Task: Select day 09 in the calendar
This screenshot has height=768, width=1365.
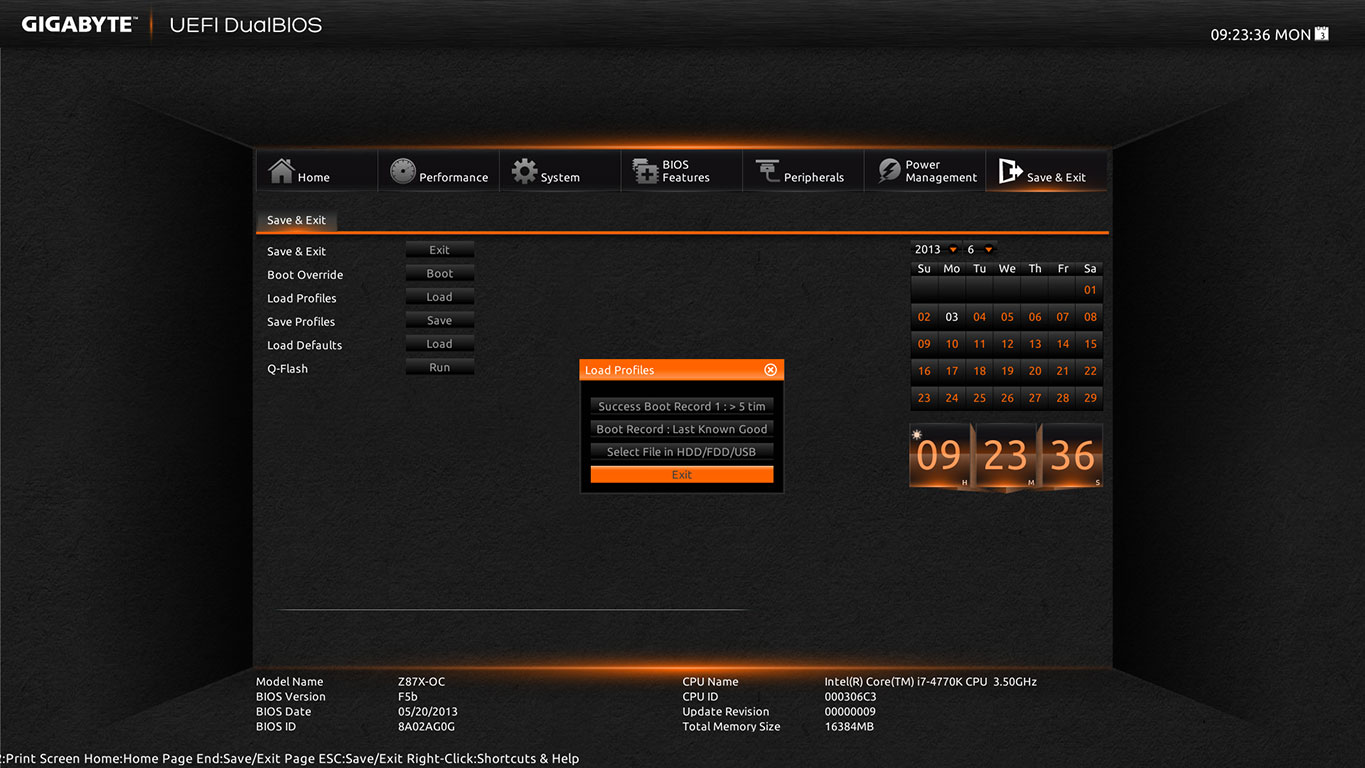Action: (x=924, y=344)
